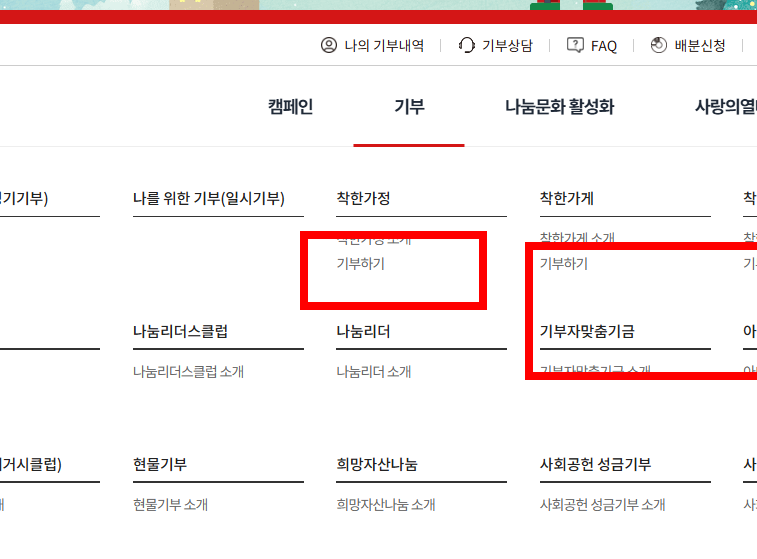Open the 착한가정 submenu heading
757x559 pixels.
(364, 198)
